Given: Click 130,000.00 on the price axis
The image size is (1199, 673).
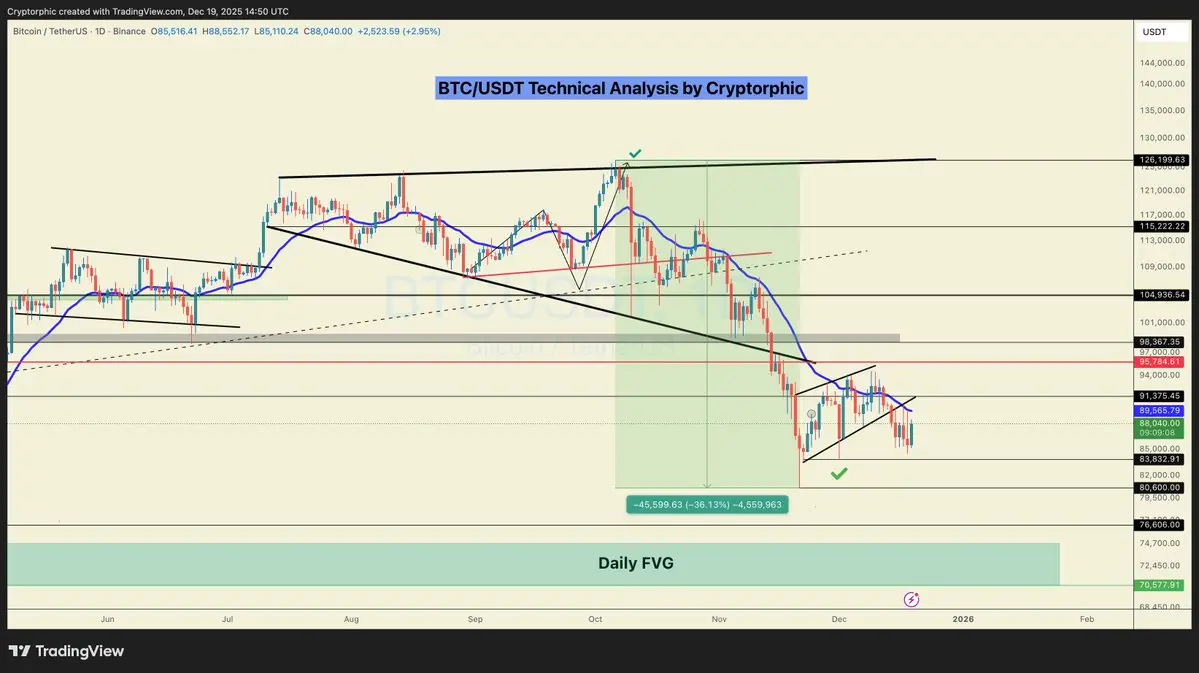Looking at the screenshot, I should (x=1162, y=138).
